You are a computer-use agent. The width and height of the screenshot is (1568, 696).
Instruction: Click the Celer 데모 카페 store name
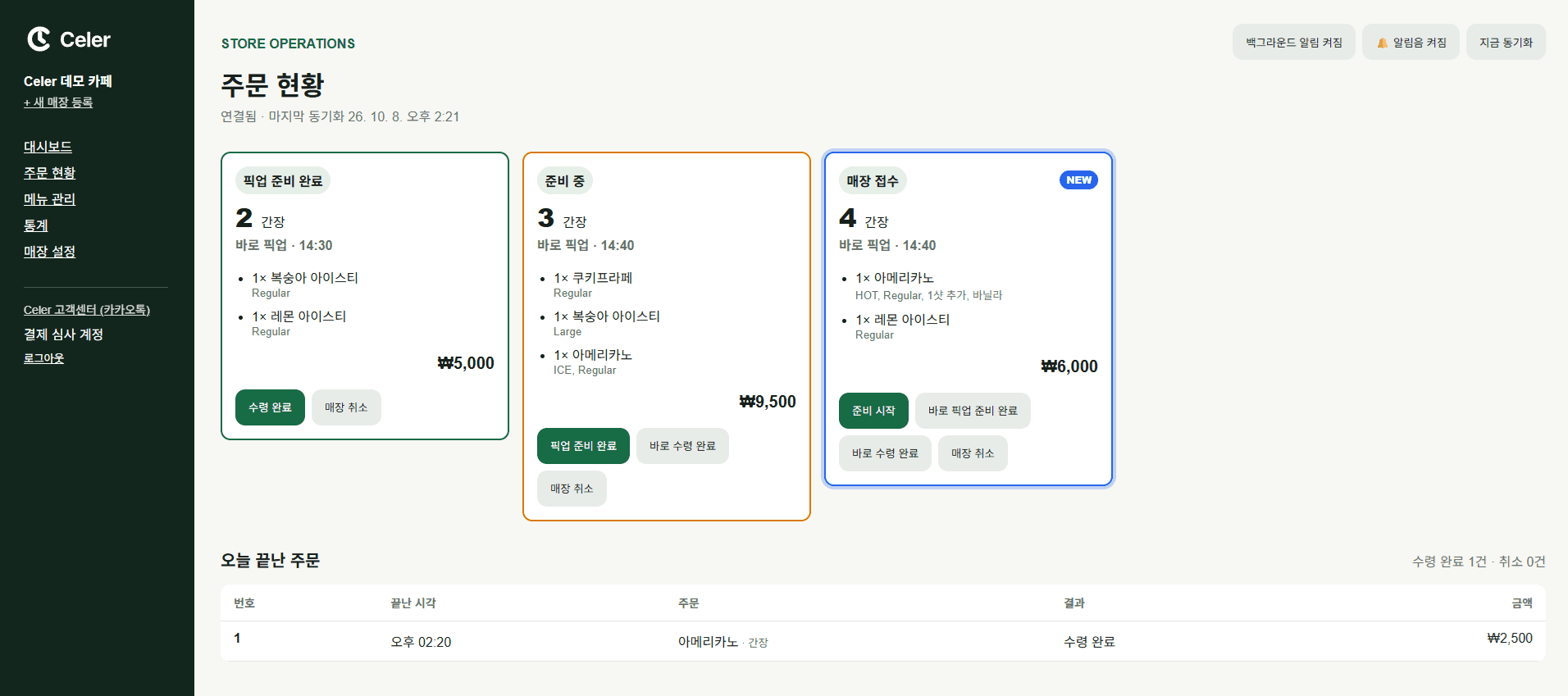tap(68, 81)
